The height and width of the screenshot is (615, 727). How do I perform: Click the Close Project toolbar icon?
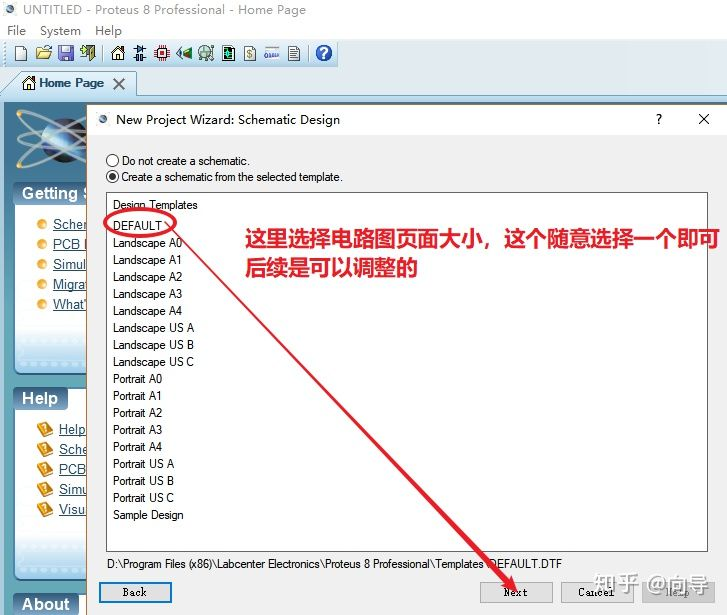tap(88, 53)
